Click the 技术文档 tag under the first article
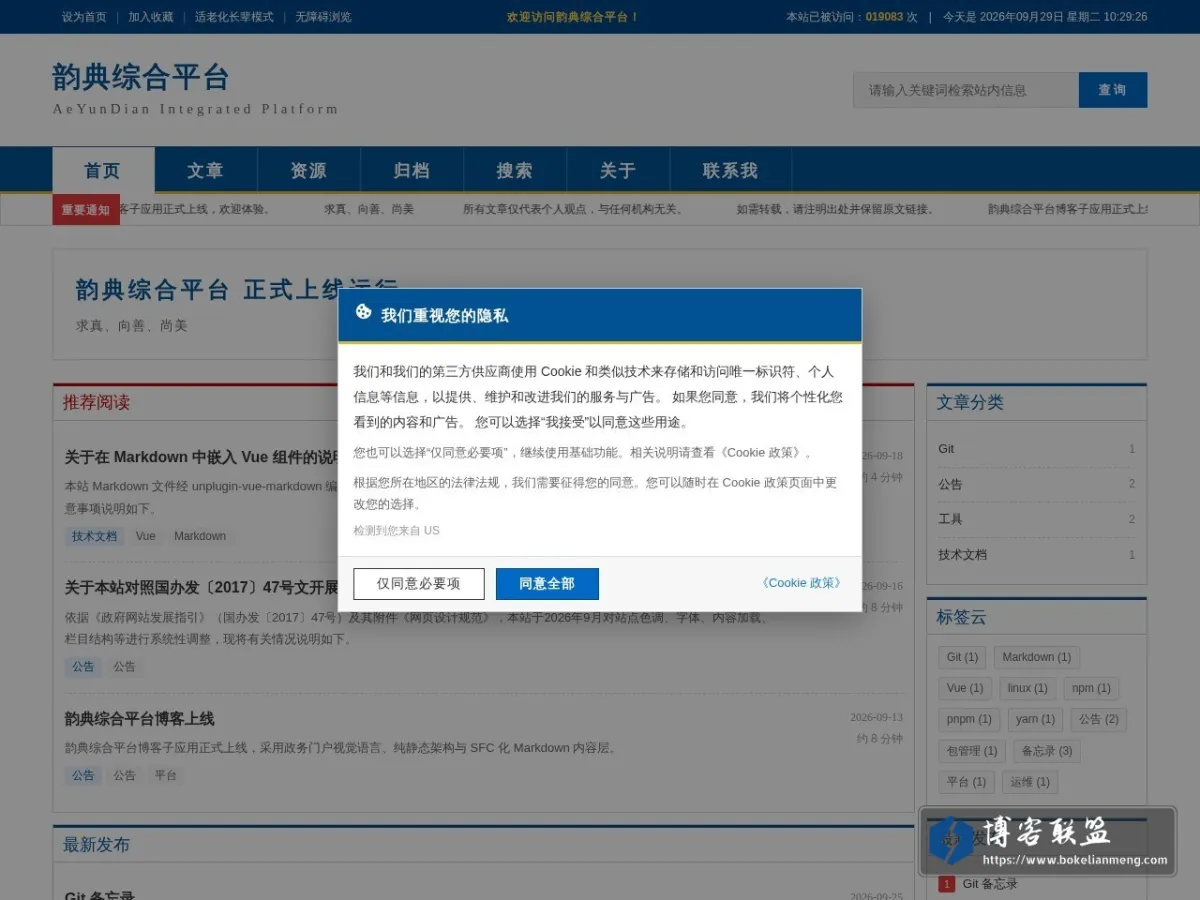Viewport: 1200px width, 900px height. (x=94, y=536)
